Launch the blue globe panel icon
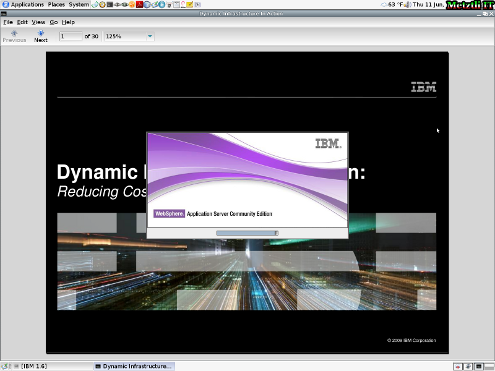Image resolution: width=495 pixels, height=371 pixels. 147,4
